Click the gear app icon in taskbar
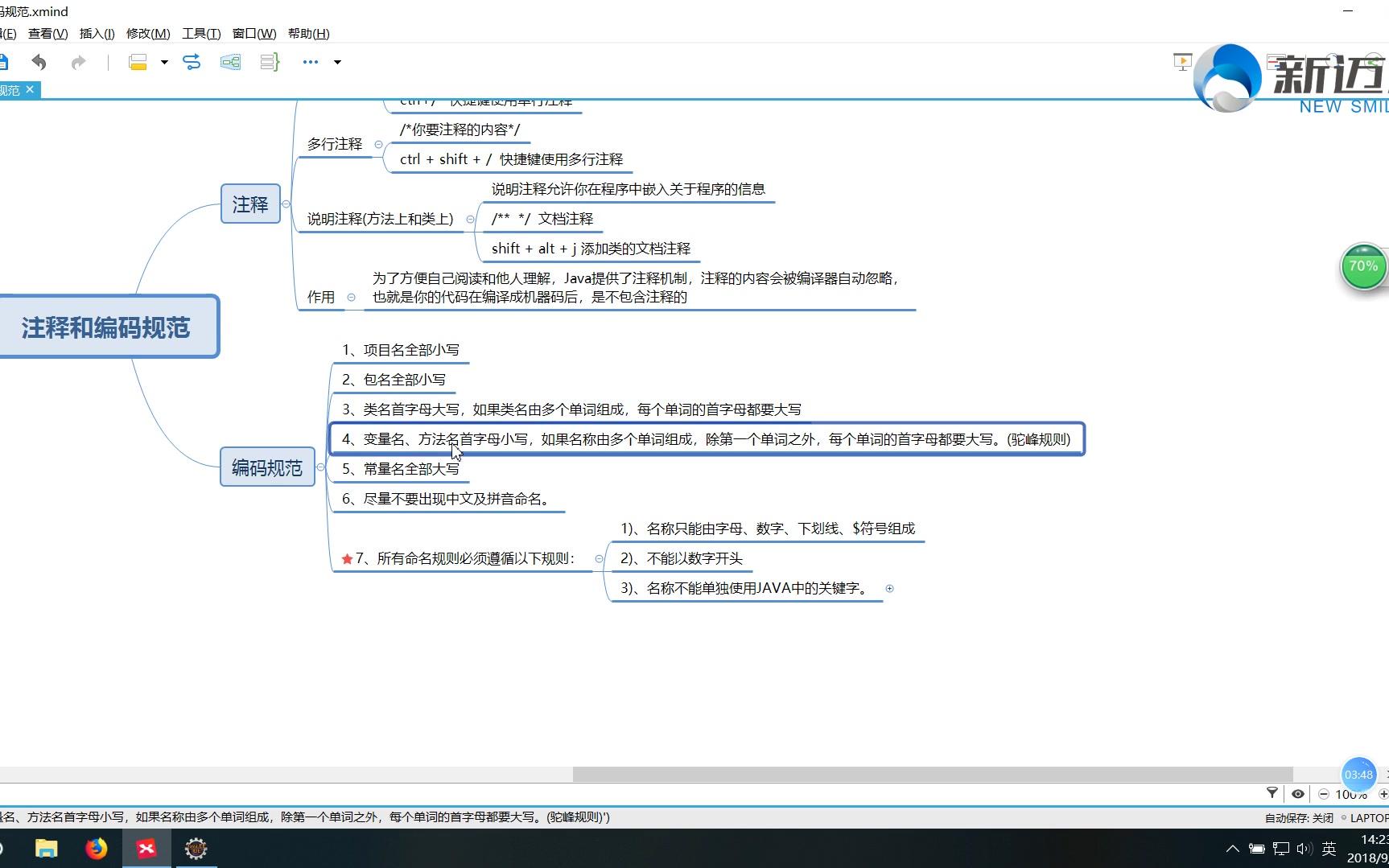Screen dimensions: 1389x868 (x=196, y=849)
